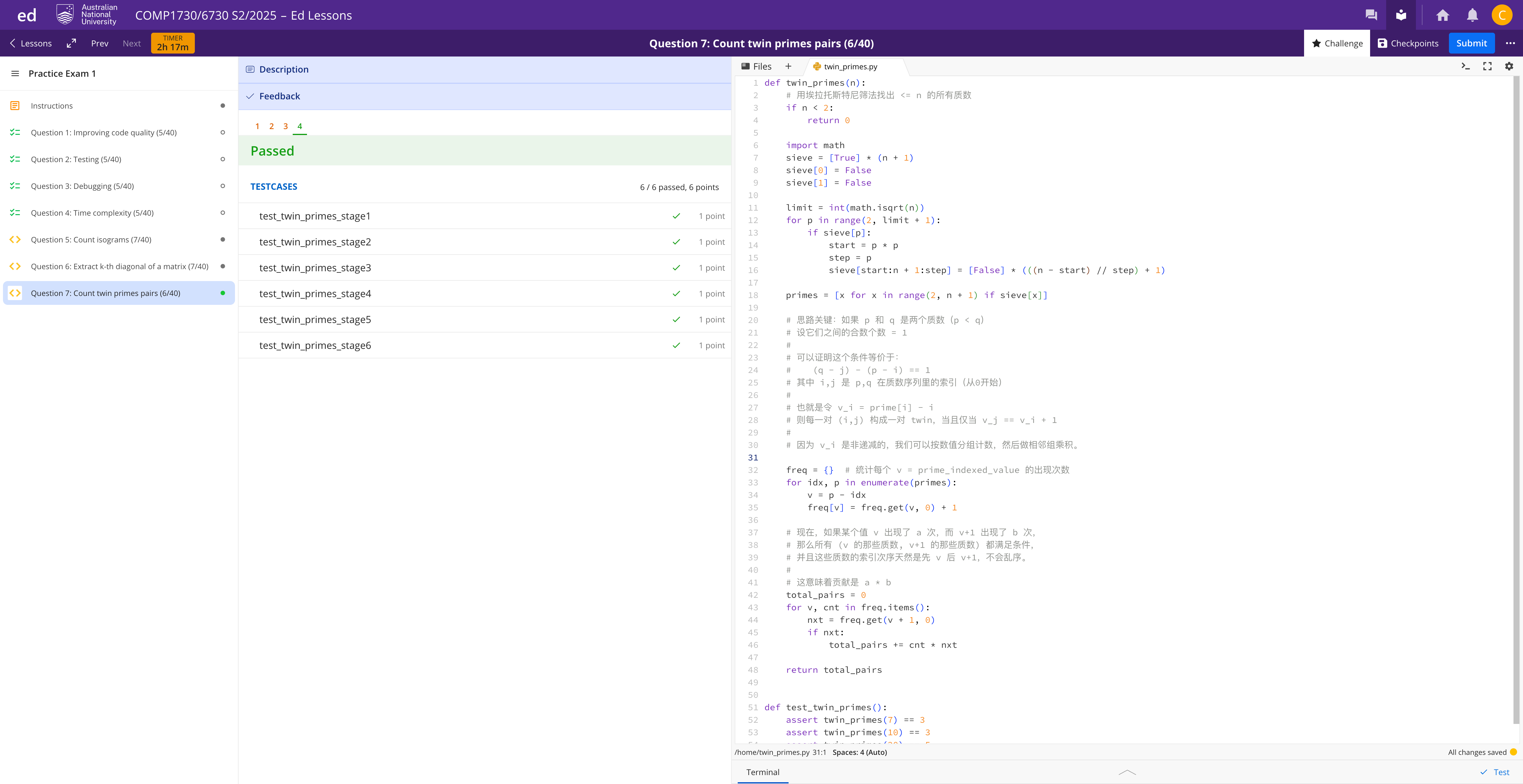
Task: Open the Instructions slide
Action: (x=119, y=106)
